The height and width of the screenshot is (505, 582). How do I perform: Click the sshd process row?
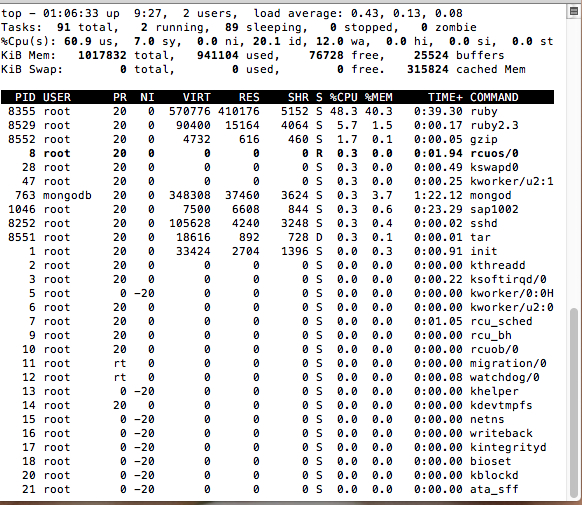[x=277, y=223]
